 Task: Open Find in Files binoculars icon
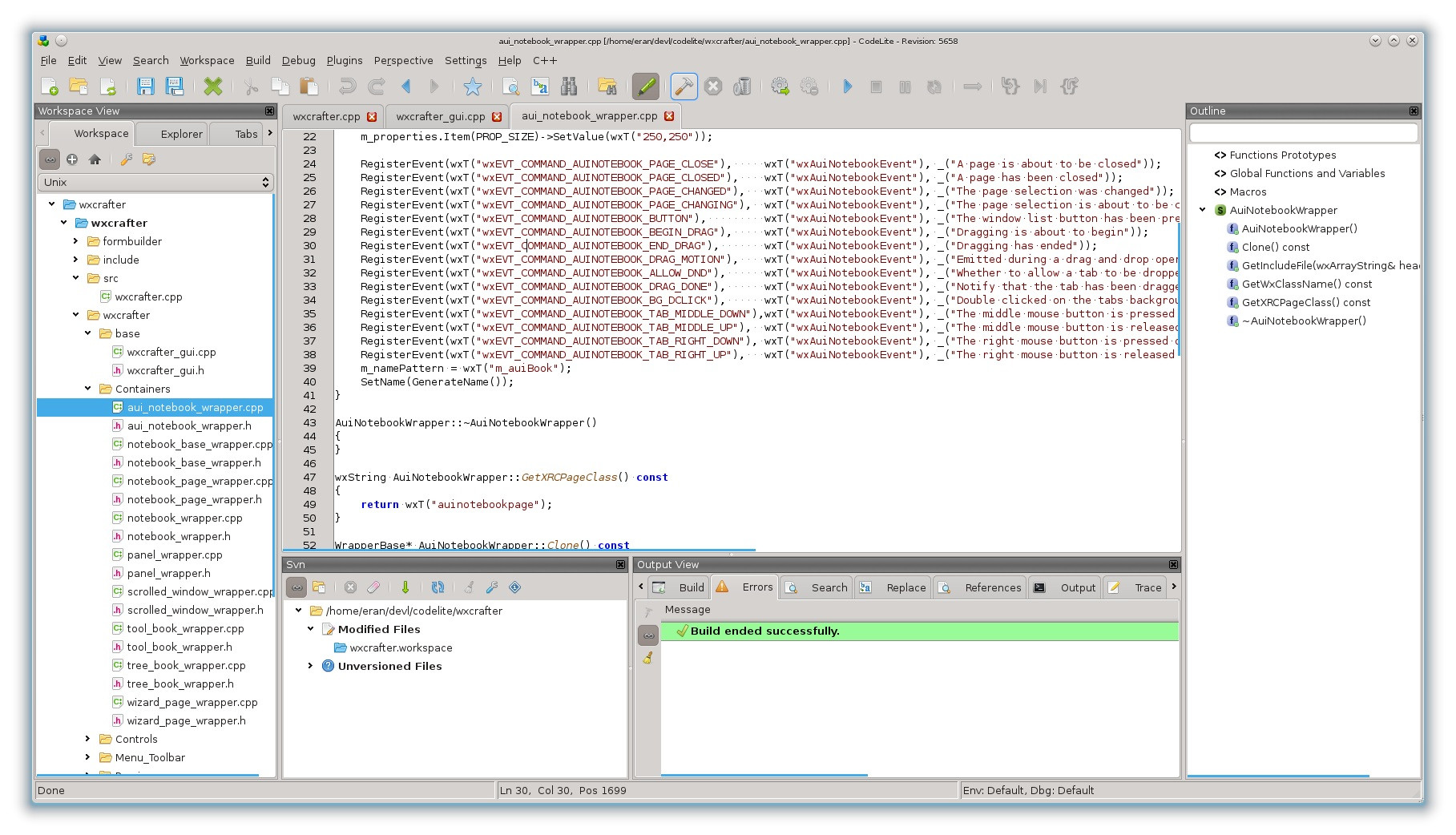point(569,87)
